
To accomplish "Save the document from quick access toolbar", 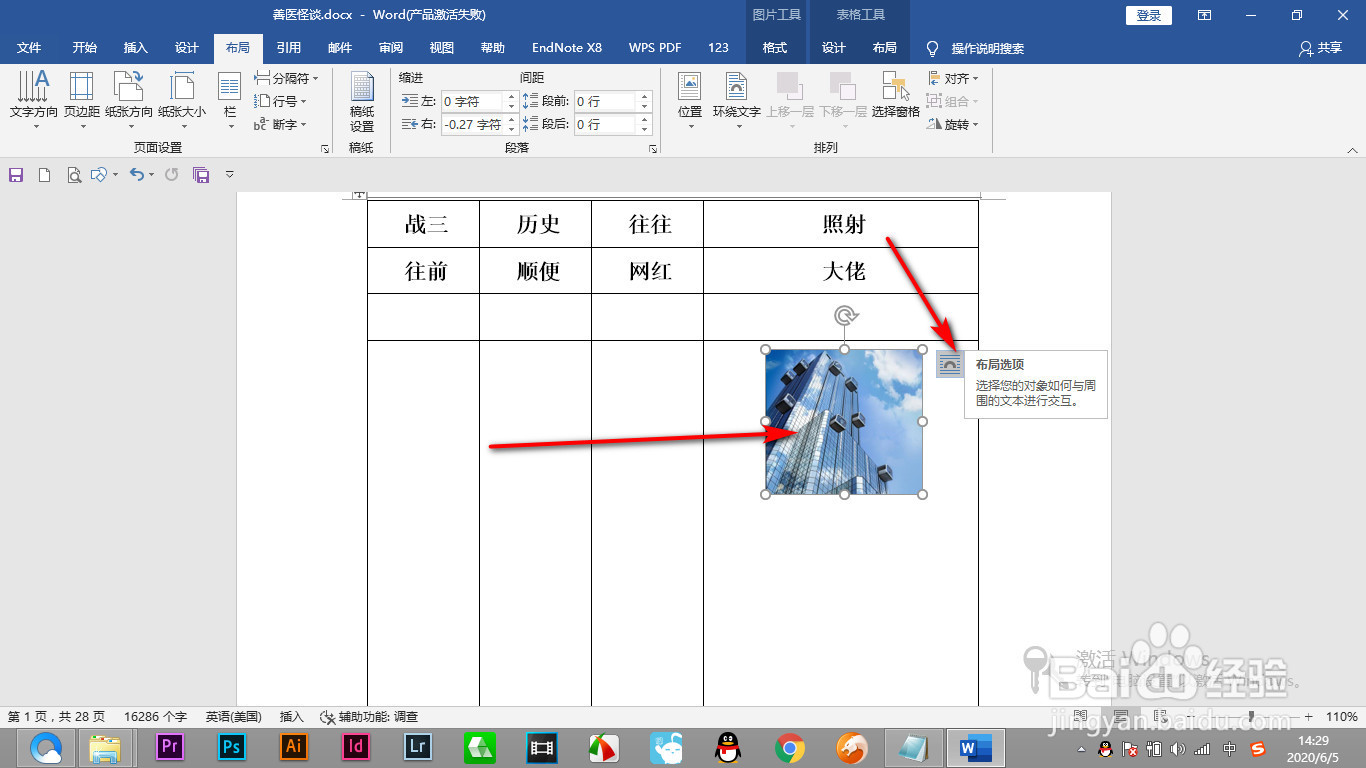I will [16, 175].
